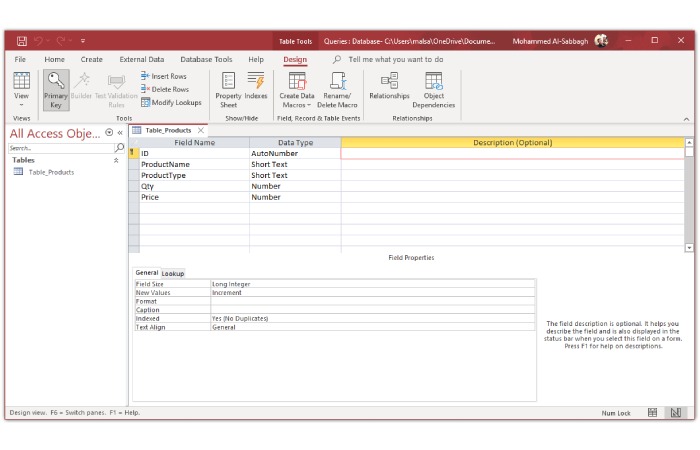Toggle the Indexes window
700x450 pixels.
coord(256,86)
